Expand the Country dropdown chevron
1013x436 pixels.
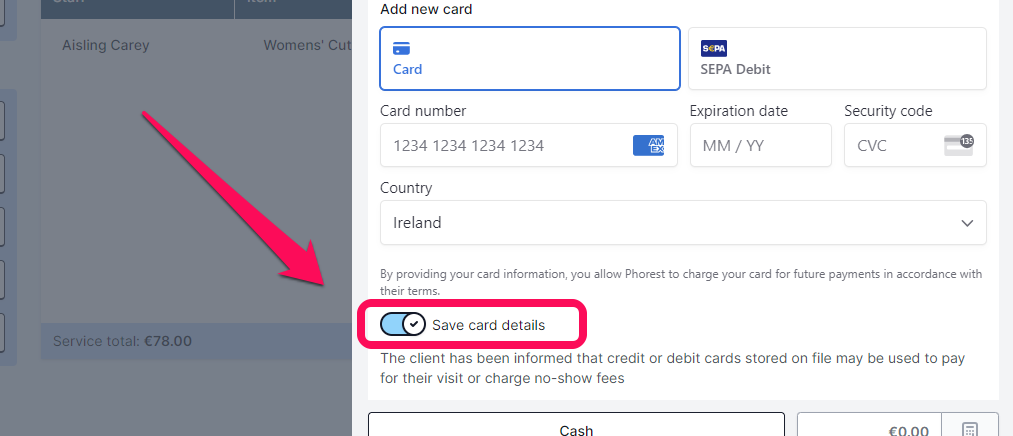tap(967, 223)
